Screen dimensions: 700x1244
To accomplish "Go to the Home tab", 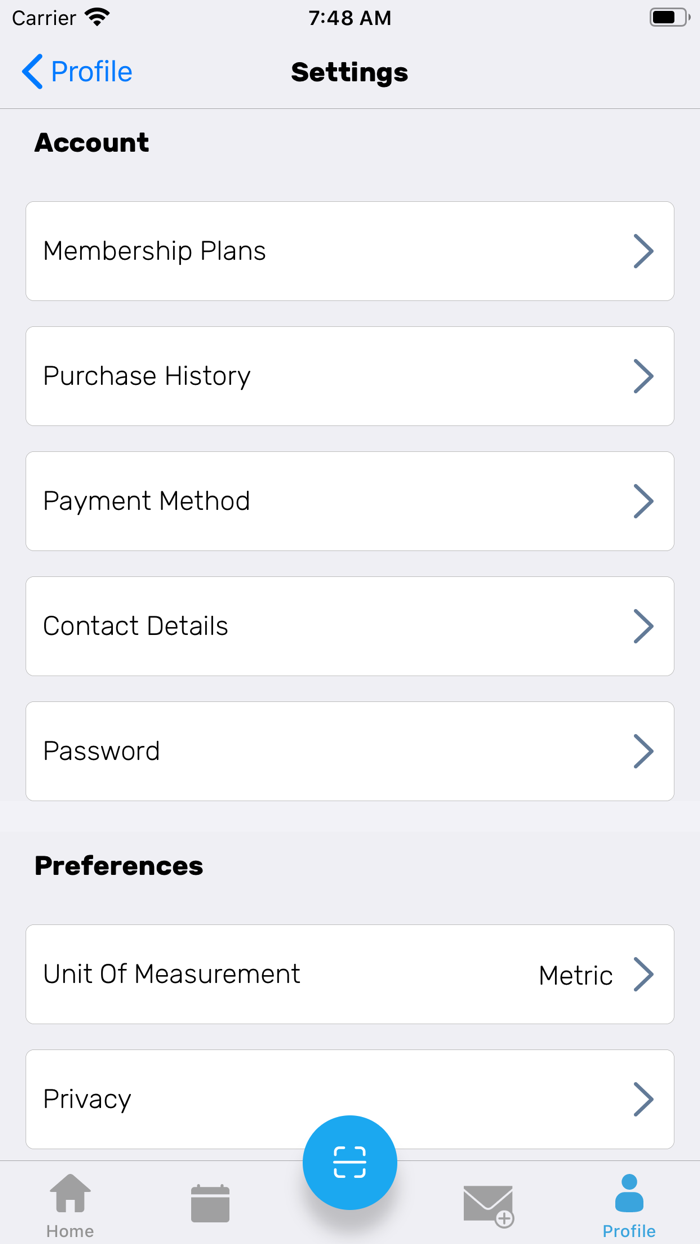I will click(x=70, y=1205).
